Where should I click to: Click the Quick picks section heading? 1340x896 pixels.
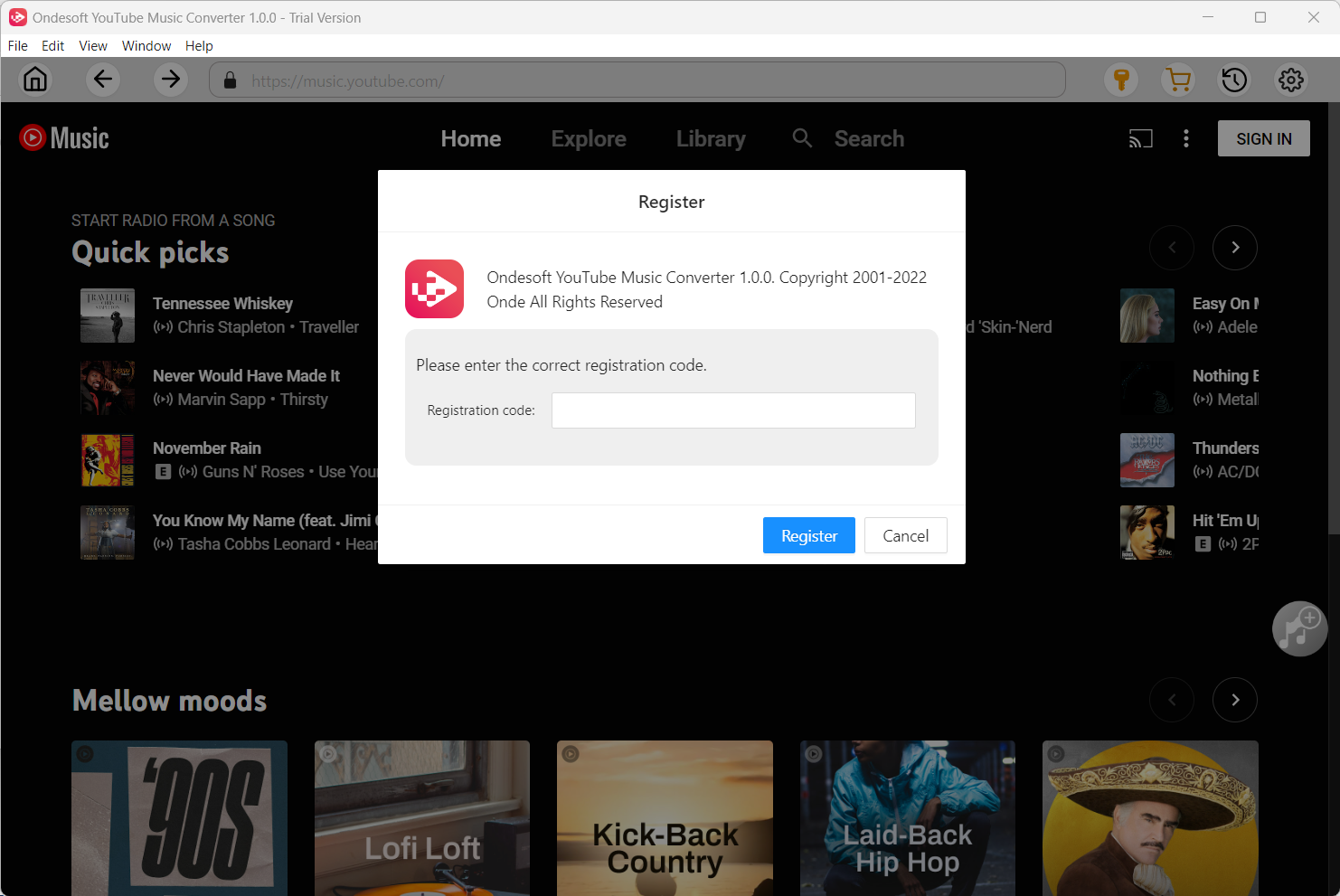coord(150,252)
